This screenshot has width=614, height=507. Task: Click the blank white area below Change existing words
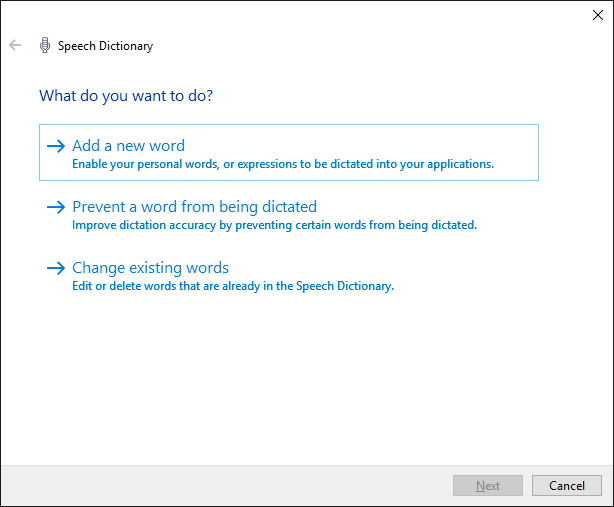coord(300,380)
